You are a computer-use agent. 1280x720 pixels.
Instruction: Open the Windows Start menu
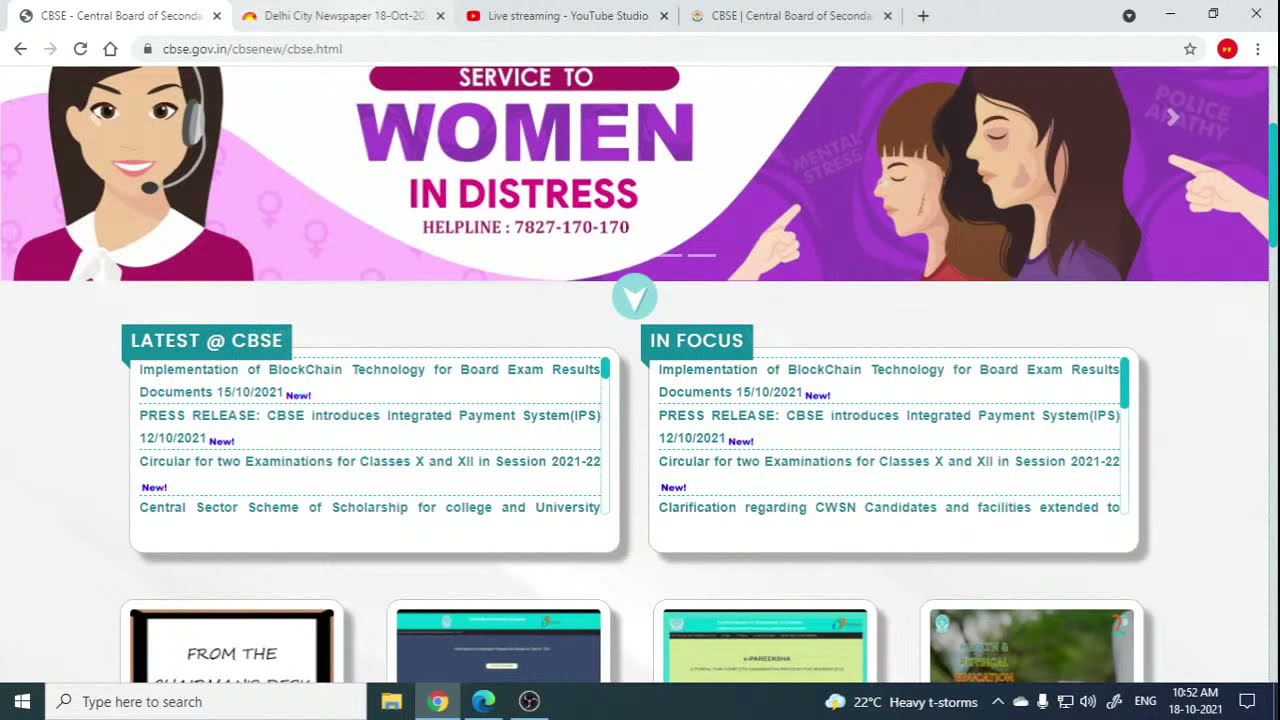(x=22, y=702)
